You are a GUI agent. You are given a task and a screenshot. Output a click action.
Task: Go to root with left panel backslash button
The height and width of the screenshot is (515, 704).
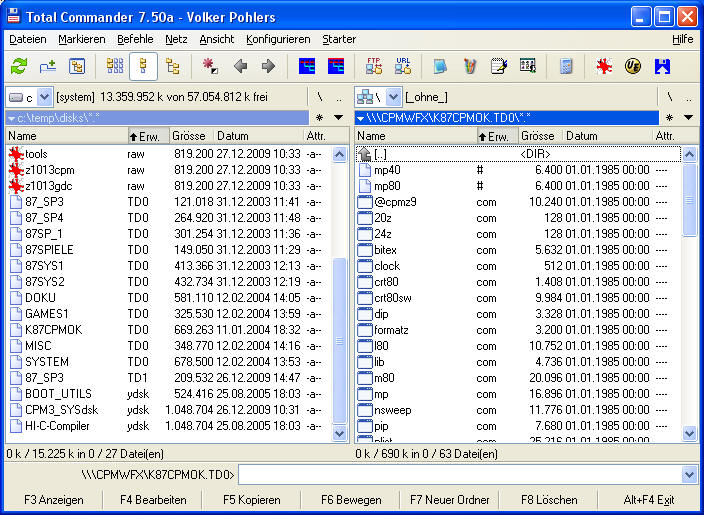(x=320, y=97)
